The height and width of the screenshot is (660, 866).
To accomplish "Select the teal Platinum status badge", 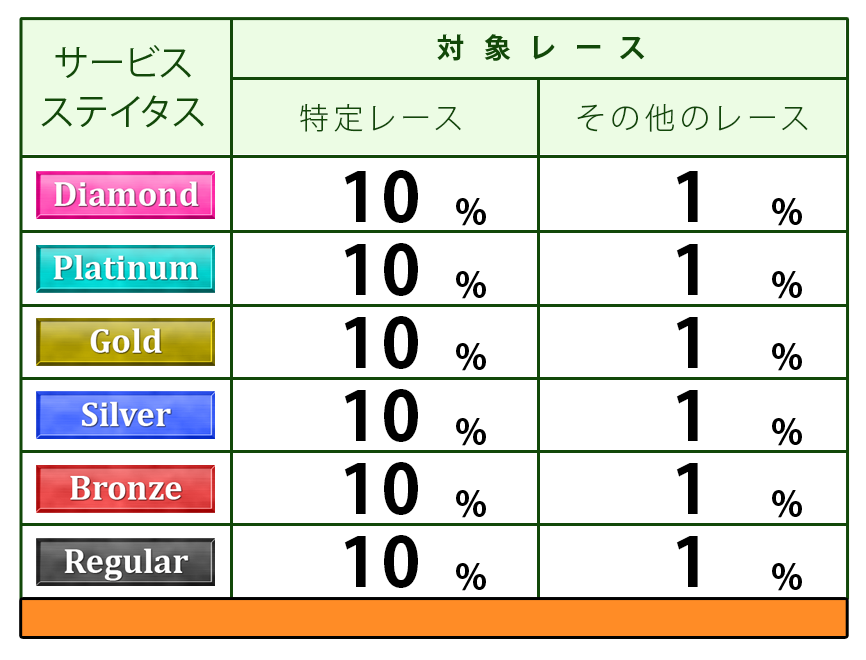I will click(x=125, y=268).
